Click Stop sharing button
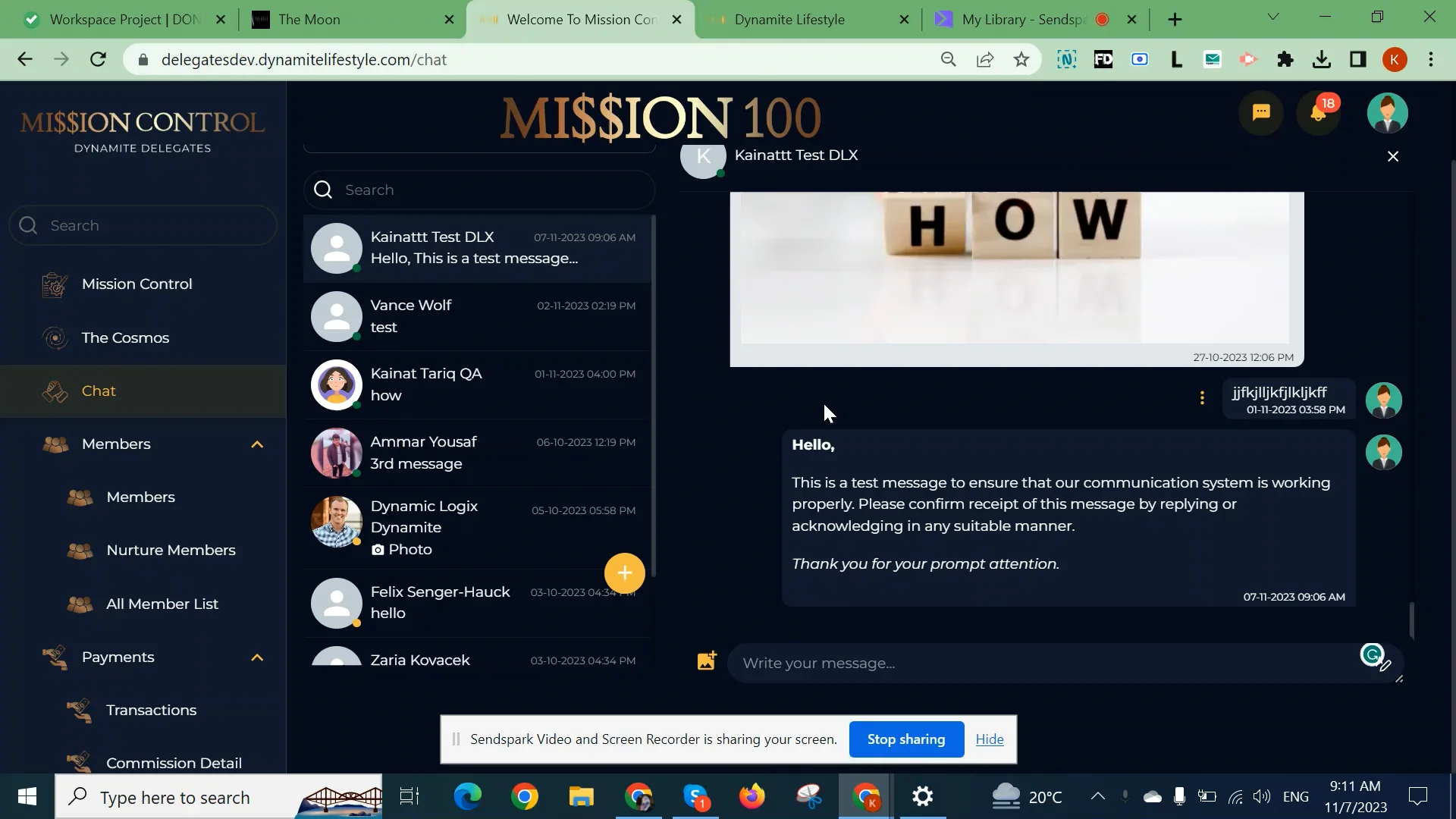1456x819 pixels. 906,739
